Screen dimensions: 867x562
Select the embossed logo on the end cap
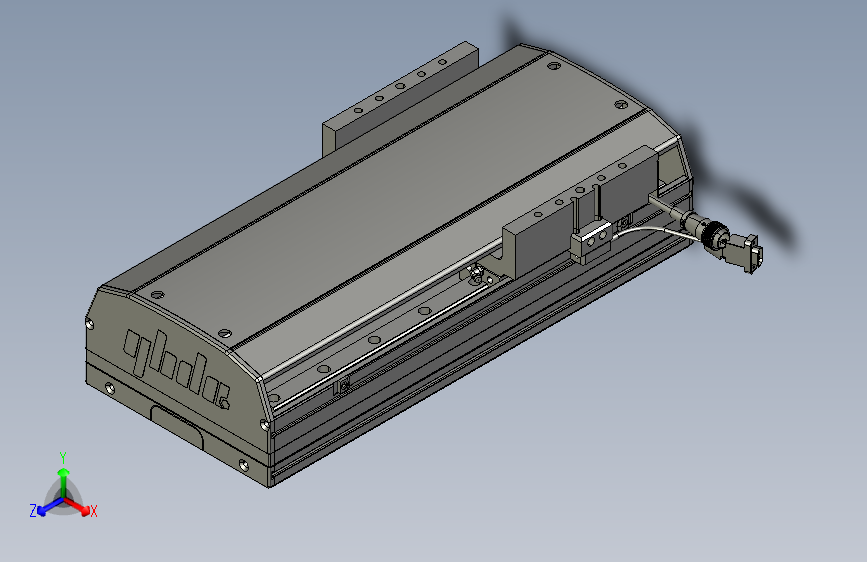(176, 368)
